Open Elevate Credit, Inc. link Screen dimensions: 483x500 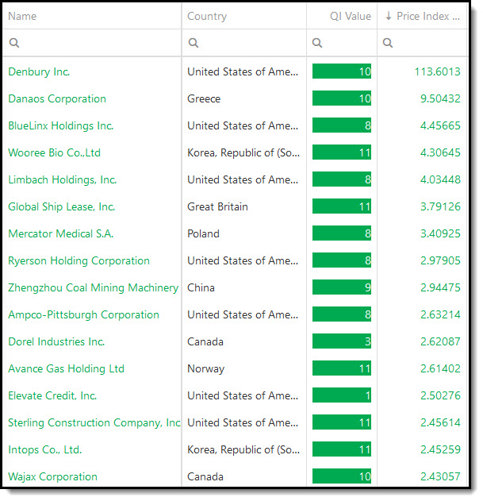[x=52, y=396]
